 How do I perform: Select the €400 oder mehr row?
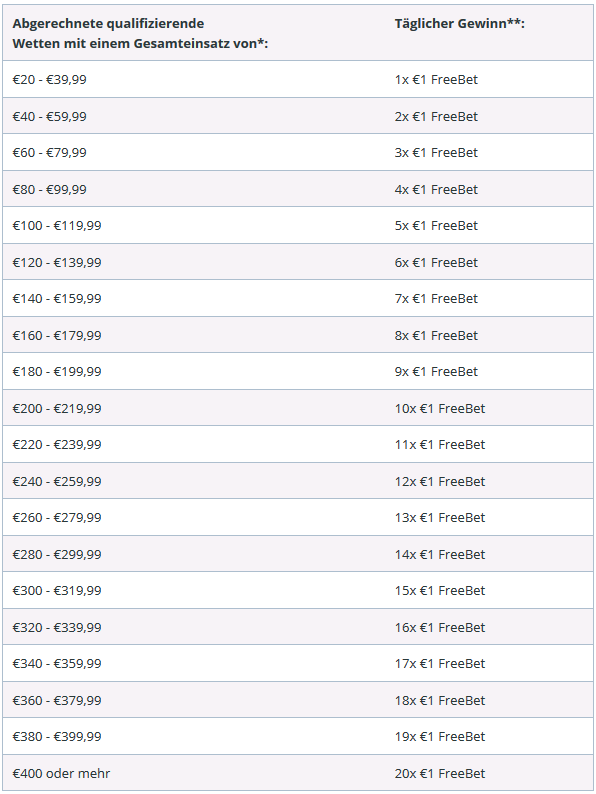[x=298, y=773]
